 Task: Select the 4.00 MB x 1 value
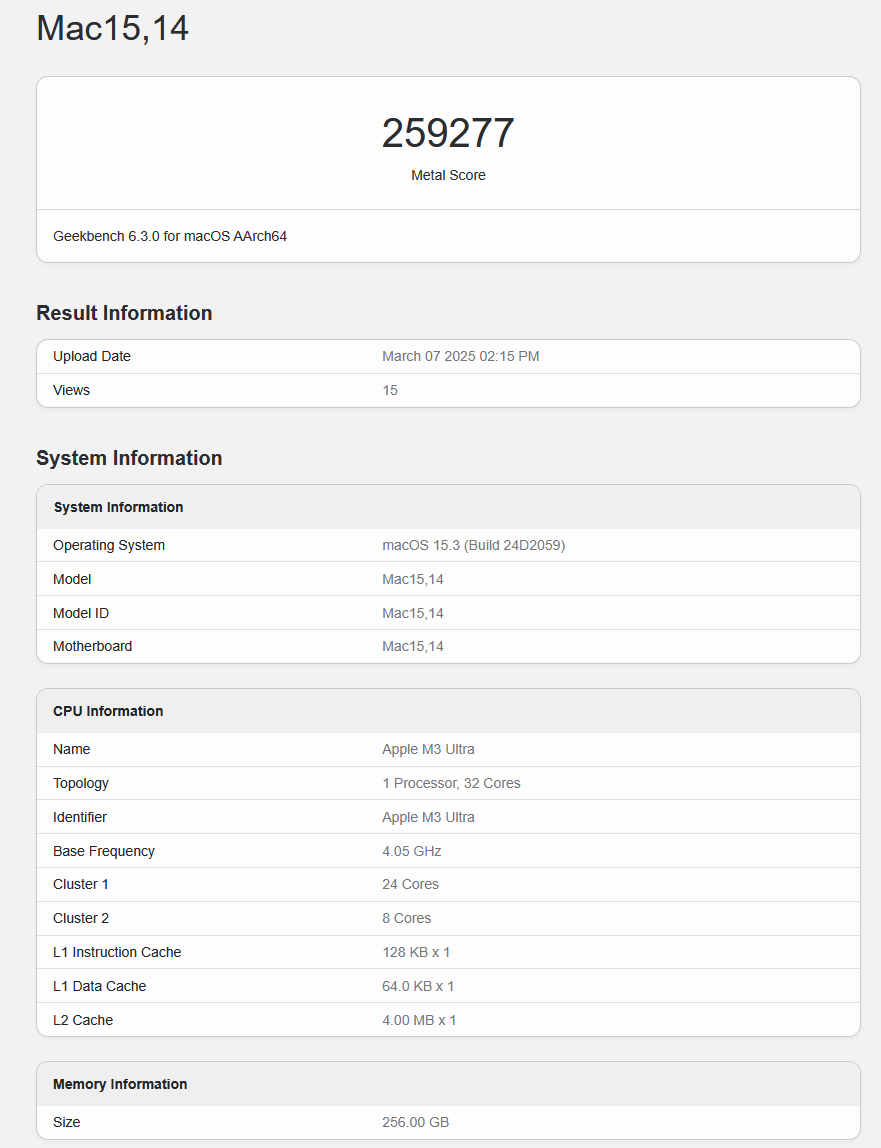(x=419, y=1021)
